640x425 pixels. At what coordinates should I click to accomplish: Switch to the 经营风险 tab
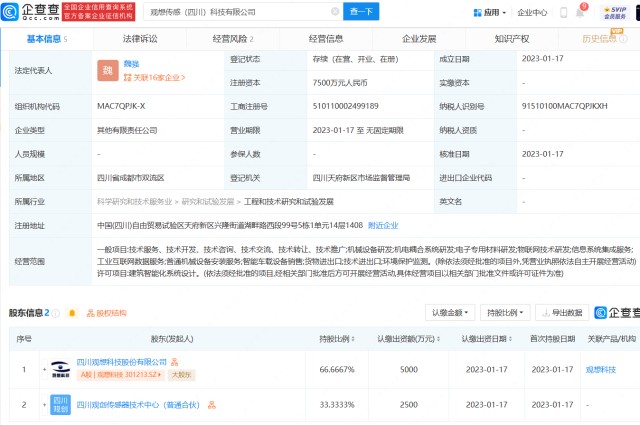click(233, 39)
